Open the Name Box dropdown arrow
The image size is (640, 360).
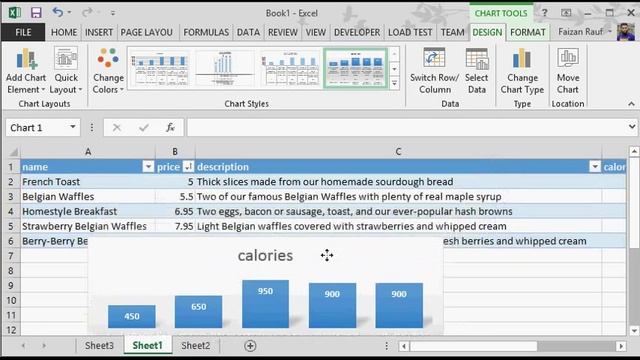pos(73,127)
